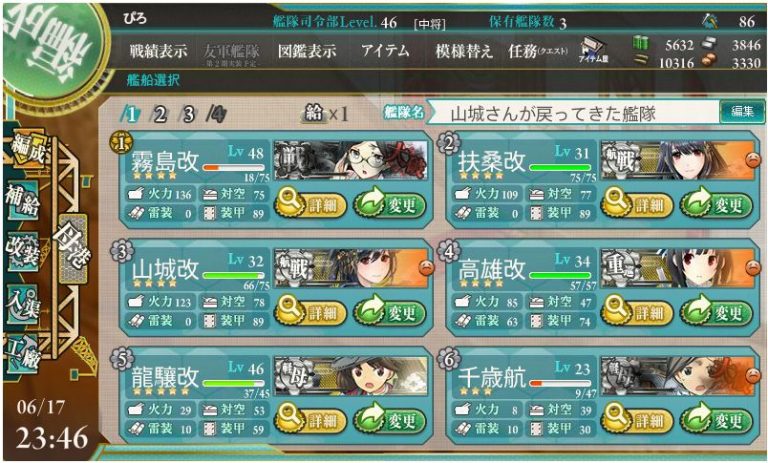Image resolution: width=768 pixels, height=463 pixels.
Task: Select fleet tab 4
Action: point(216,114)
